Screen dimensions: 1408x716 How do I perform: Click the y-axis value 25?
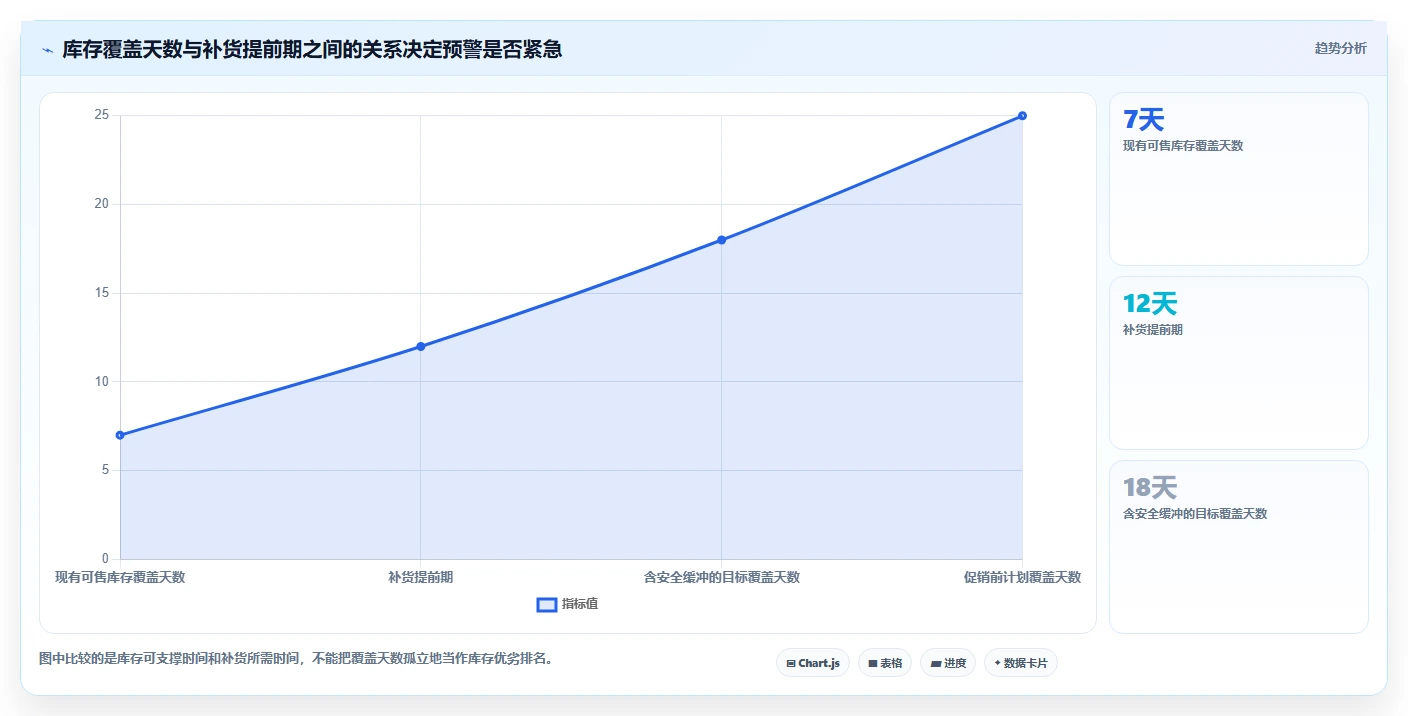101,115
